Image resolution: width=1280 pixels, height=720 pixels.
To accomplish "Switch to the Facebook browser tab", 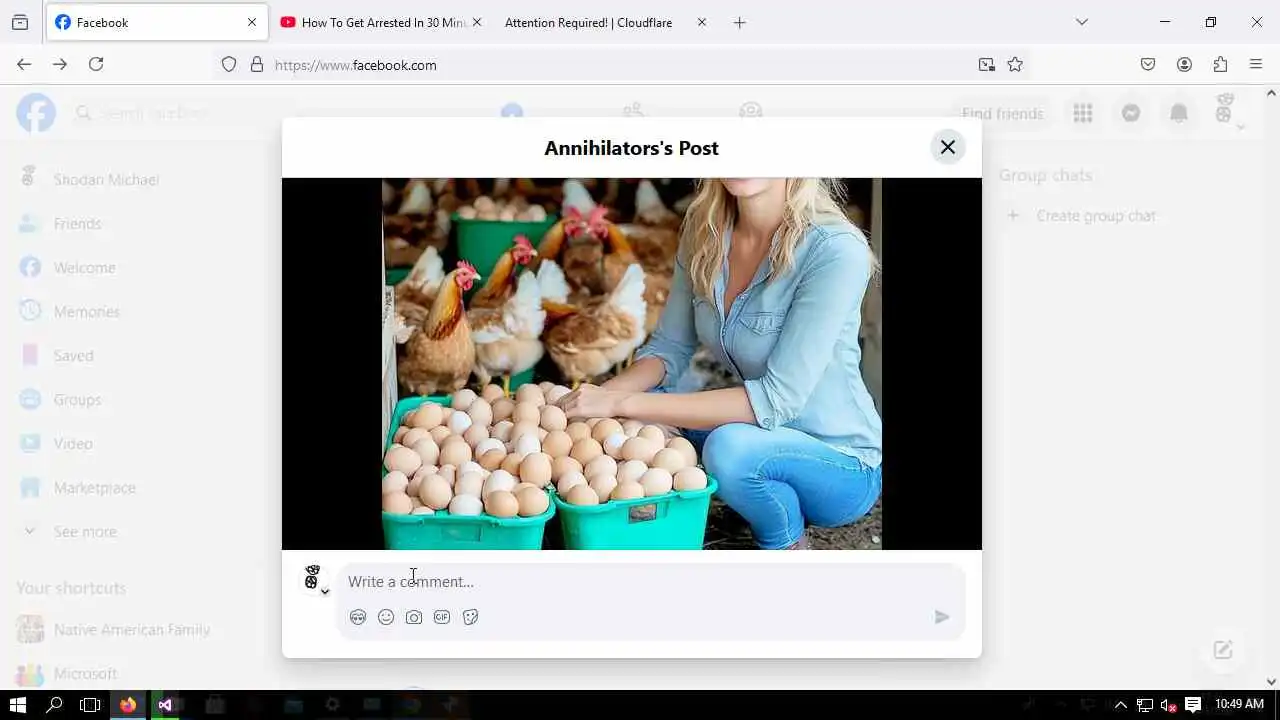I will [x=155, y=22].
